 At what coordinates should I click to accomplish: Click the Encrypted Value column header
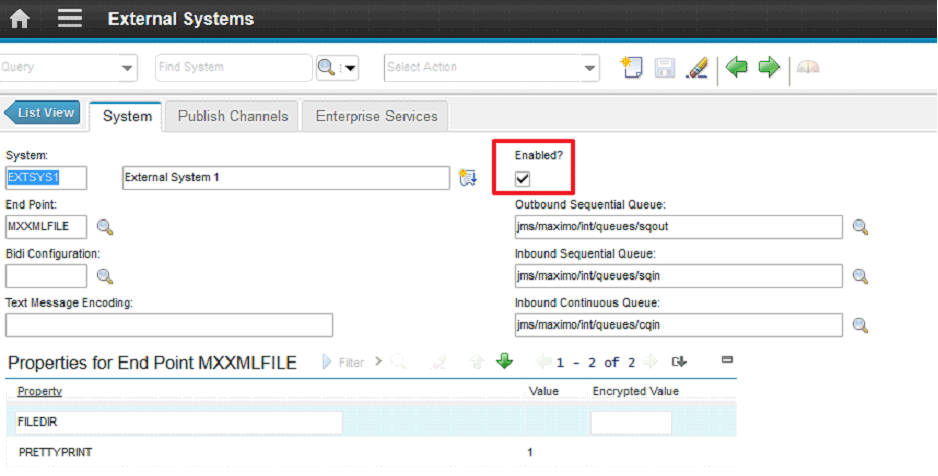(635, 391)
